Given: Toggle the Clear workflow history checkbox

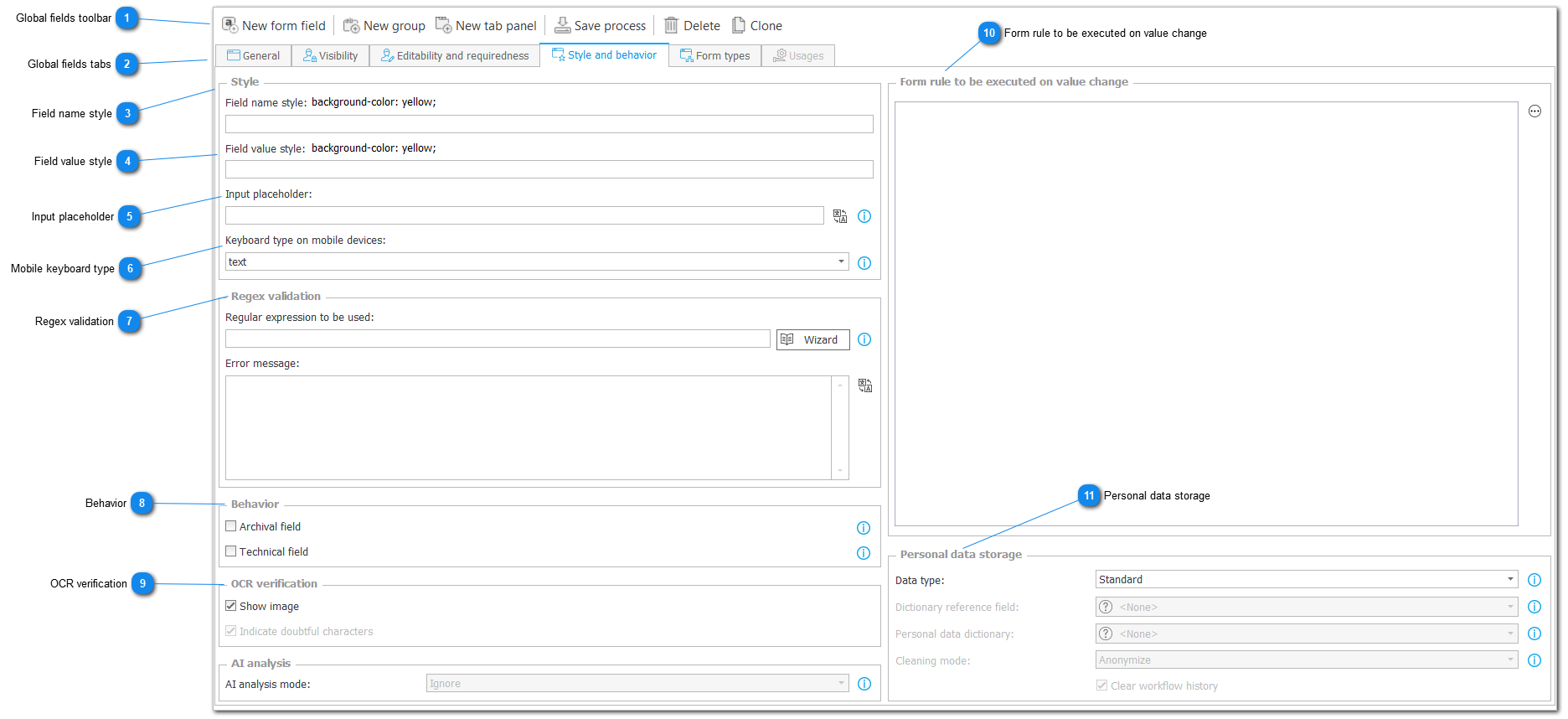Looking at the screenshot, I should click(x=1102, y=685).
